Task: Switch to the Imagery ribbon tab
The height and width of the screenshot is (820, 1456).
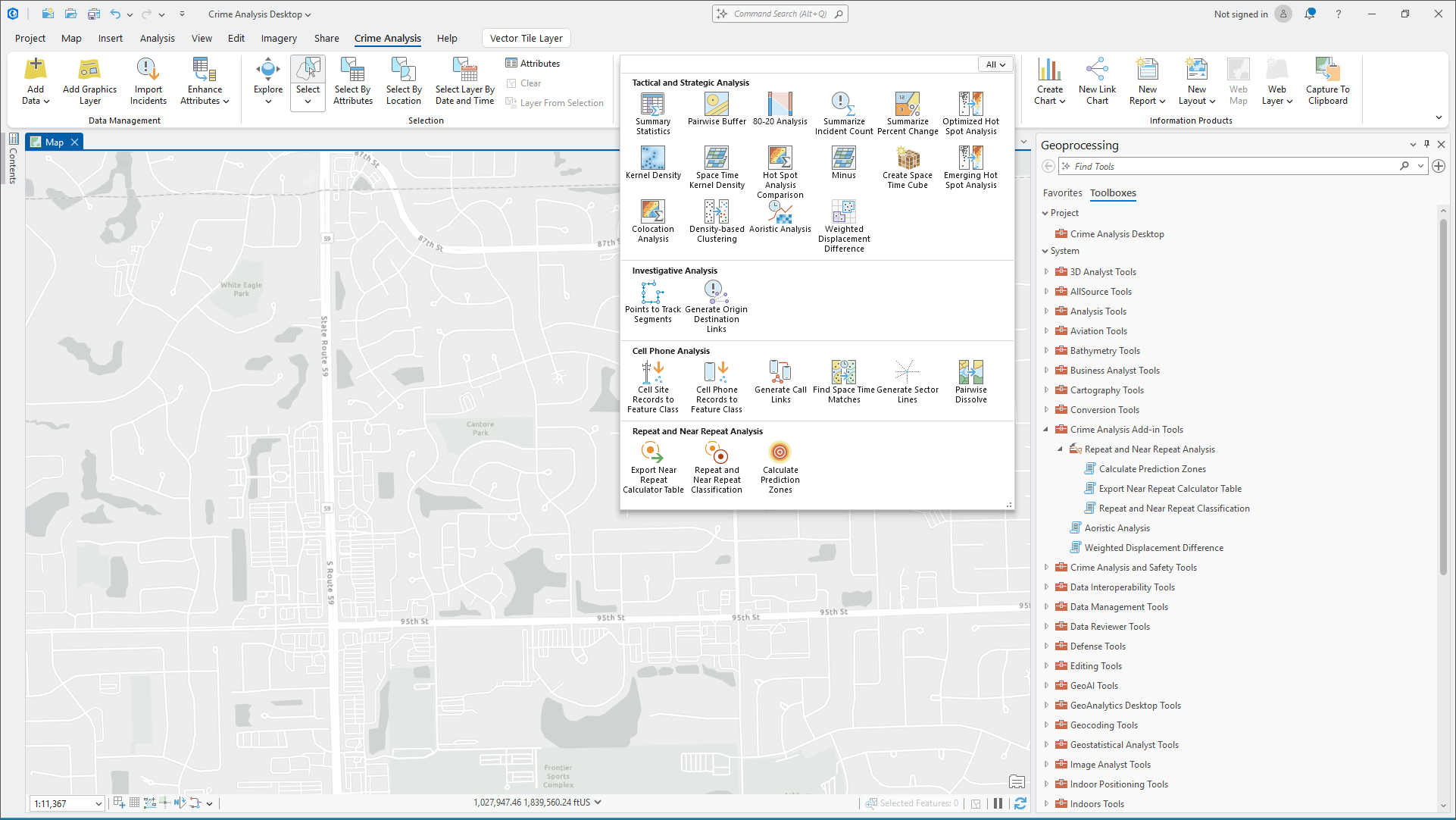Action: (279, 38)
